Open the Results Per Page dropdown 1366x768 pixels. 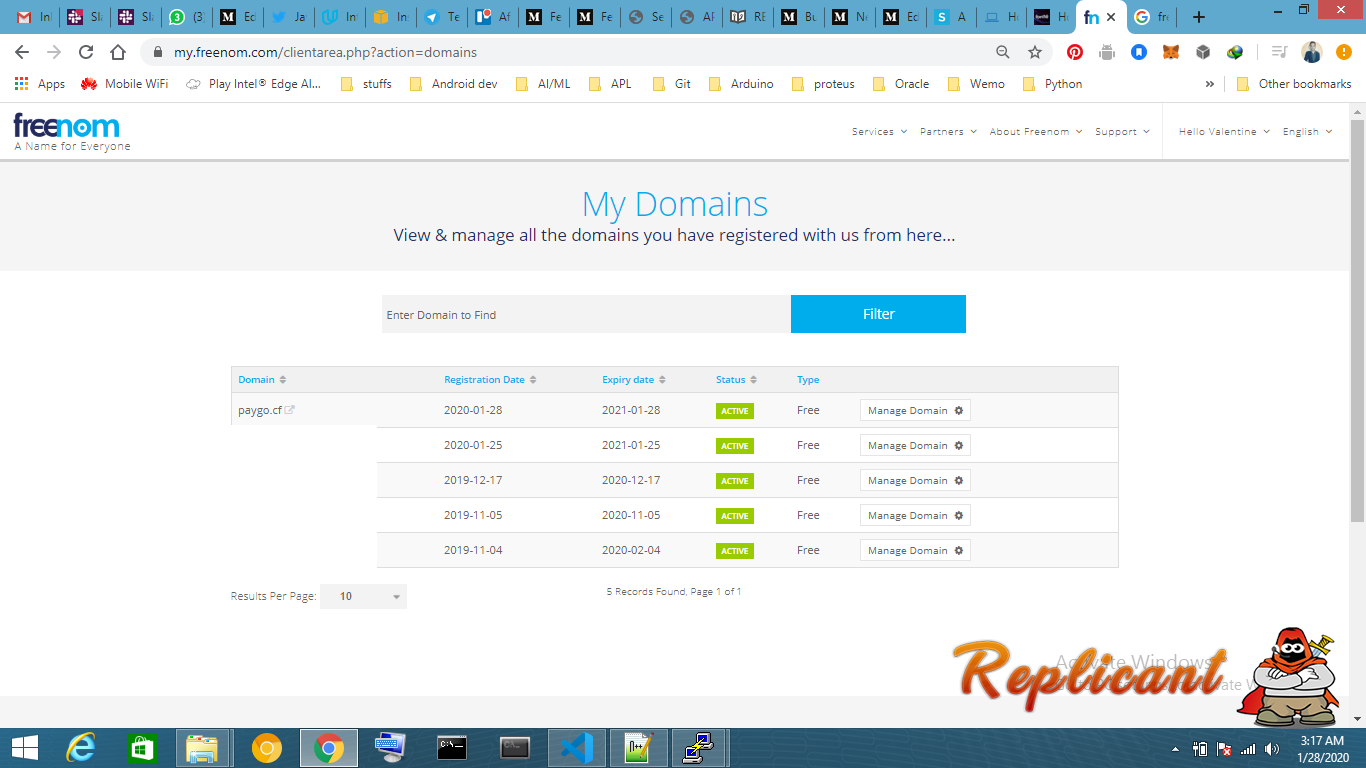tap(363, 596)
